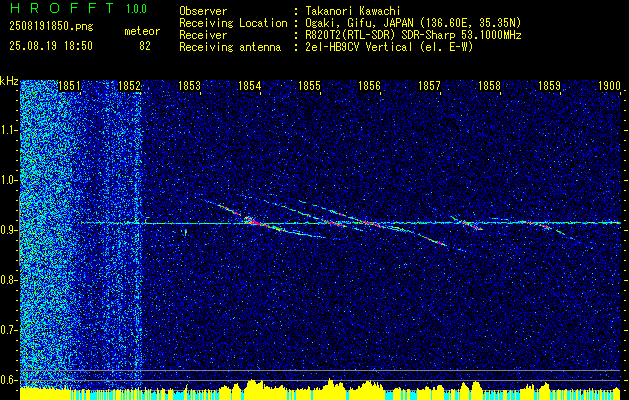Click the HROFFT title text
629x400 pixels.
(62, 8)
